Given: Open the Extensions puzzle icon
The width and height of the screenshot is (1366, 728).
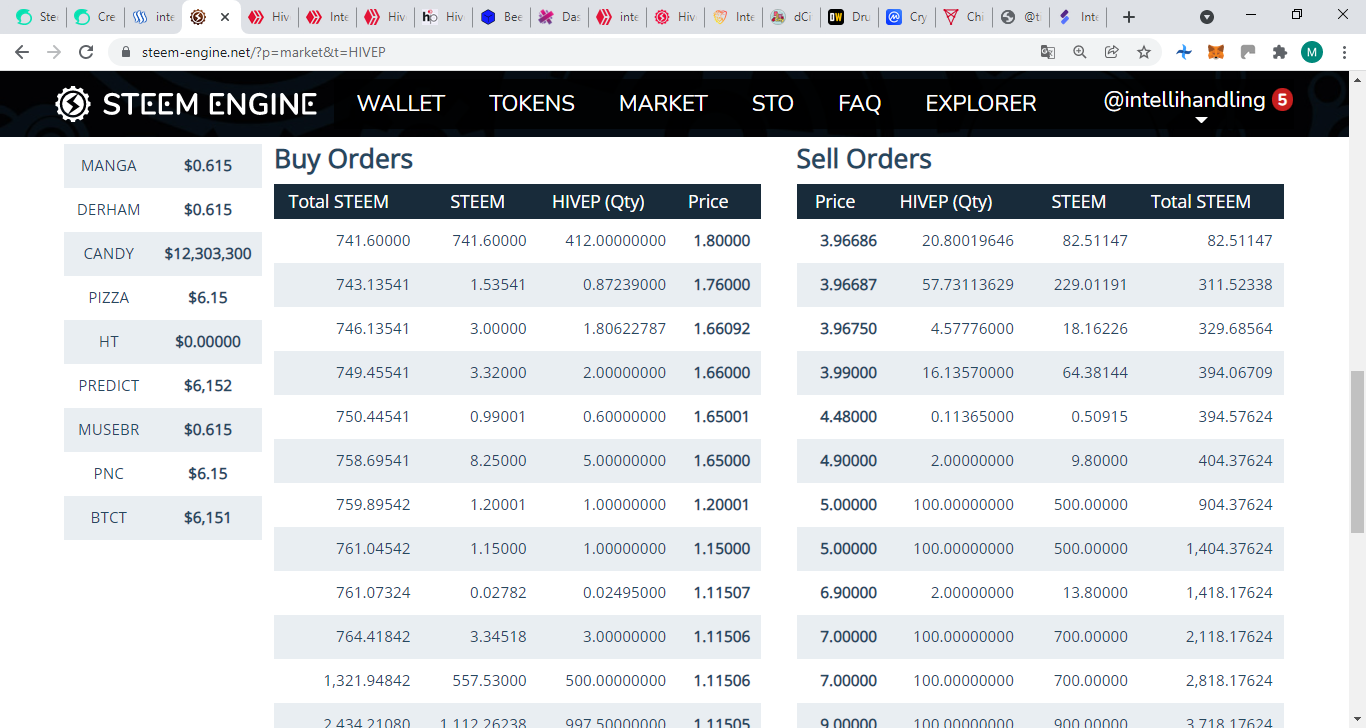Looking at the screenshot, I should (1280, 52).
